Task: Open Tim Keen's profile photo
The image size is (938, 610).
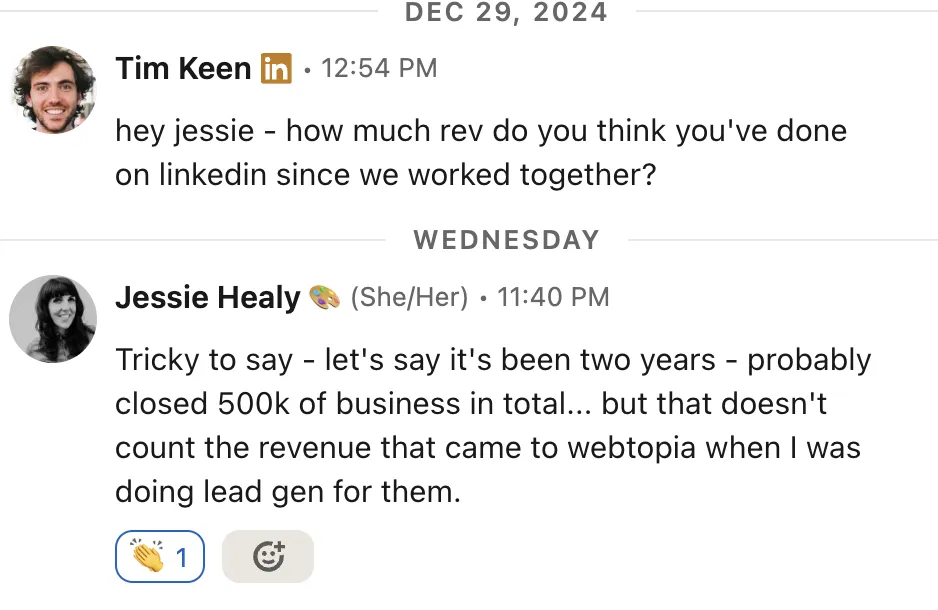Action: click(x=53, y=89)
